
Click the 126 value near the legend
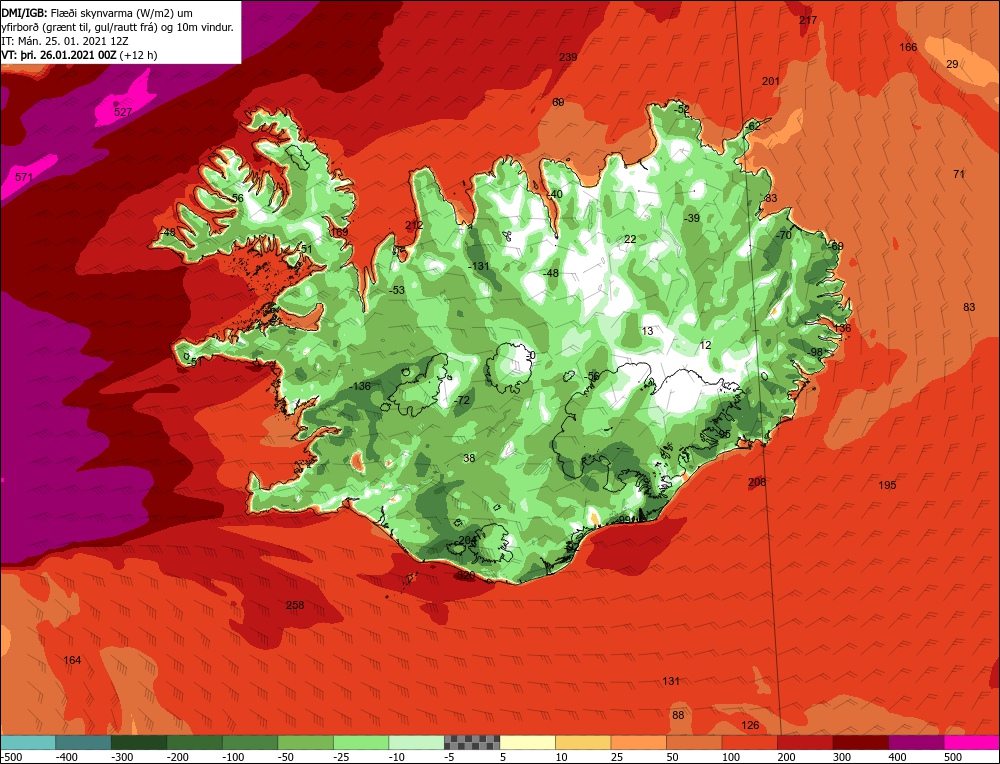[x=751, y=725]
